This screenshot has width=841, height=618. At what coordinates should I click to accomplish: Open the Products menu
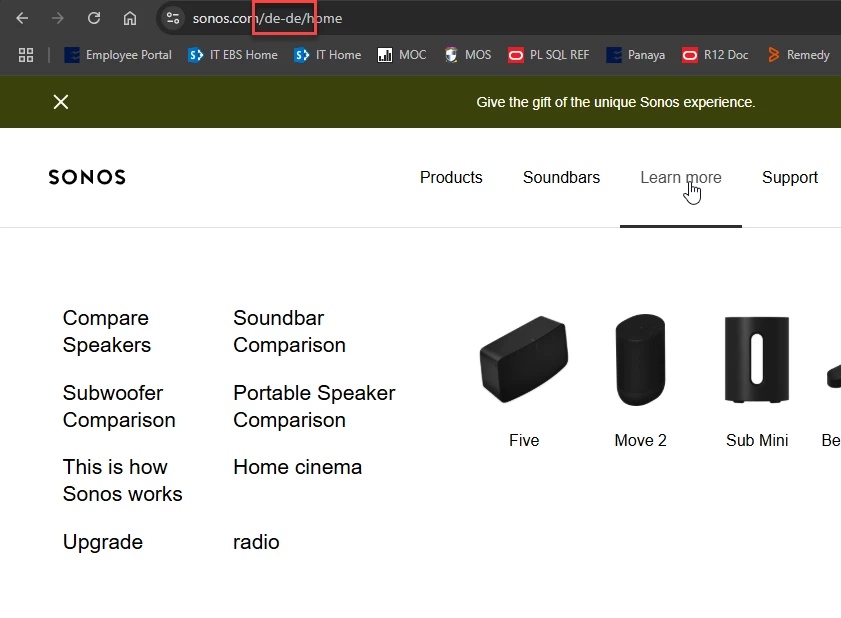(451, 178)
